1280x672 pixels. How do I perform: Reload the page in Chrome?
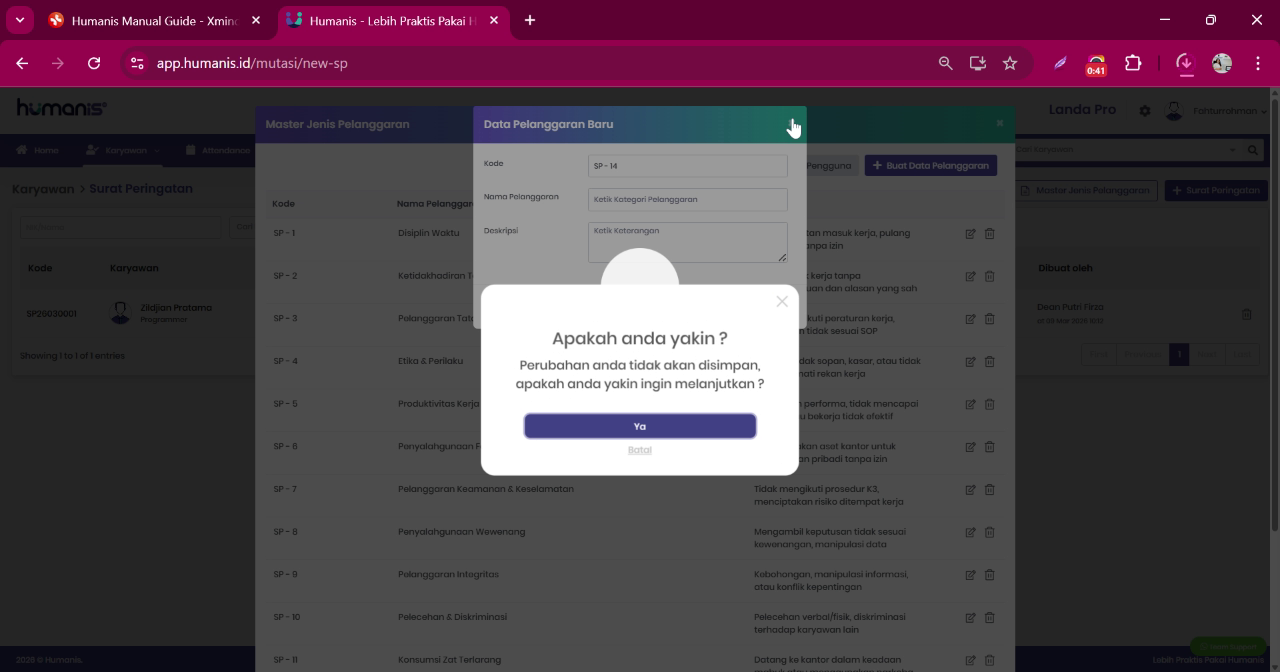tap(94, 63)
